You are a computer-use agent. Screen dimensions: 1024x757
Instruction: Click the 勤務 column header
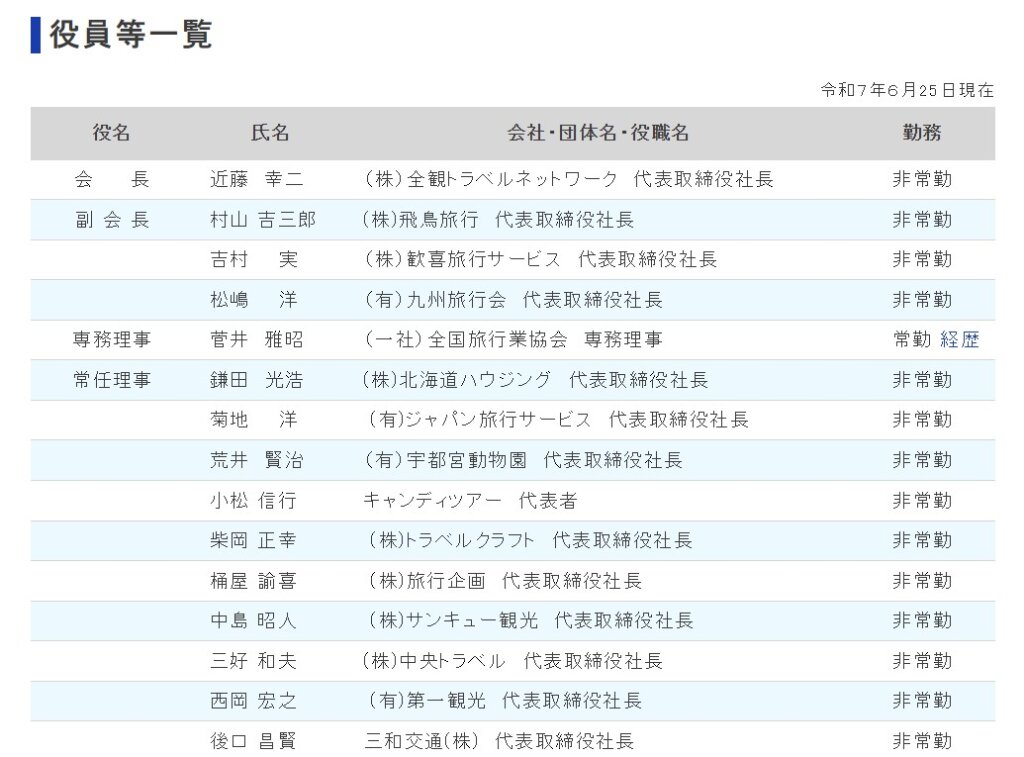[x=921, y=133]
